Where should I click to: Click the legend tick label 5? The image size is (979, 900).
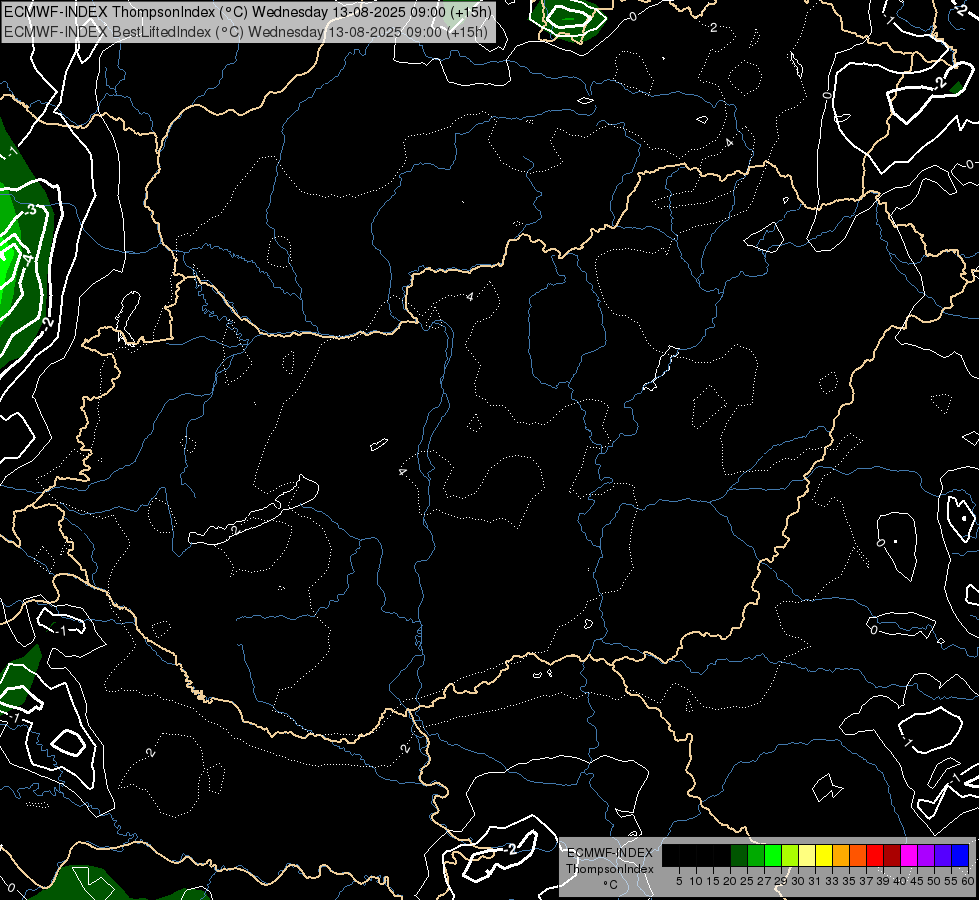pyautogui.click(x=679, y=881)
